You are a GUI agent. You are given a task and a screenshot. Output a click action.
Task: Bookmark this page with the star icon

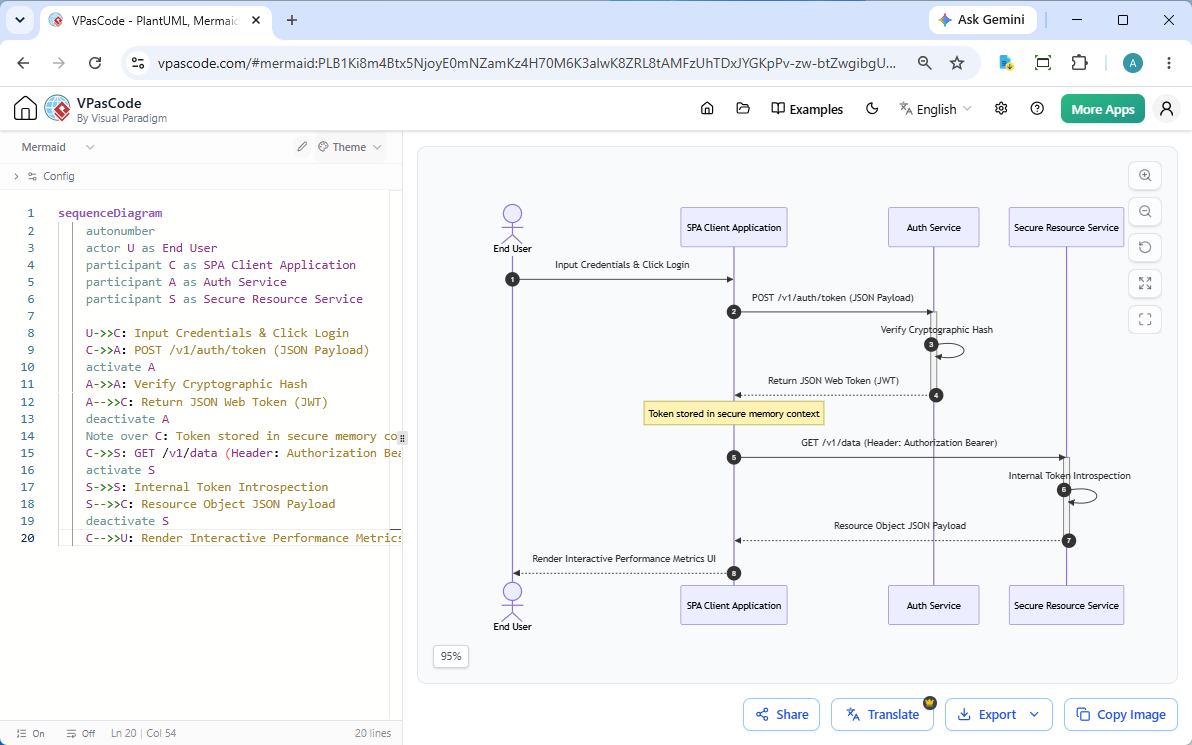coord(957,63)
